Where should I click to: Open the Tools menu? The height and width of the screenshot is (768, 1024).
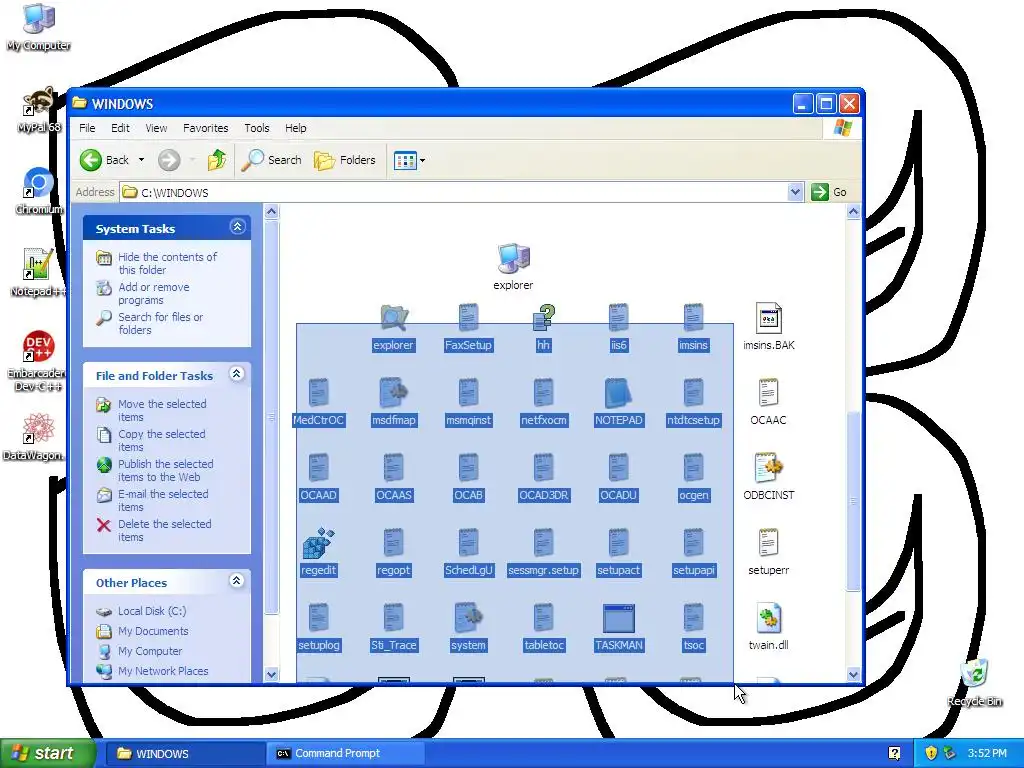(x=257, y=128)
